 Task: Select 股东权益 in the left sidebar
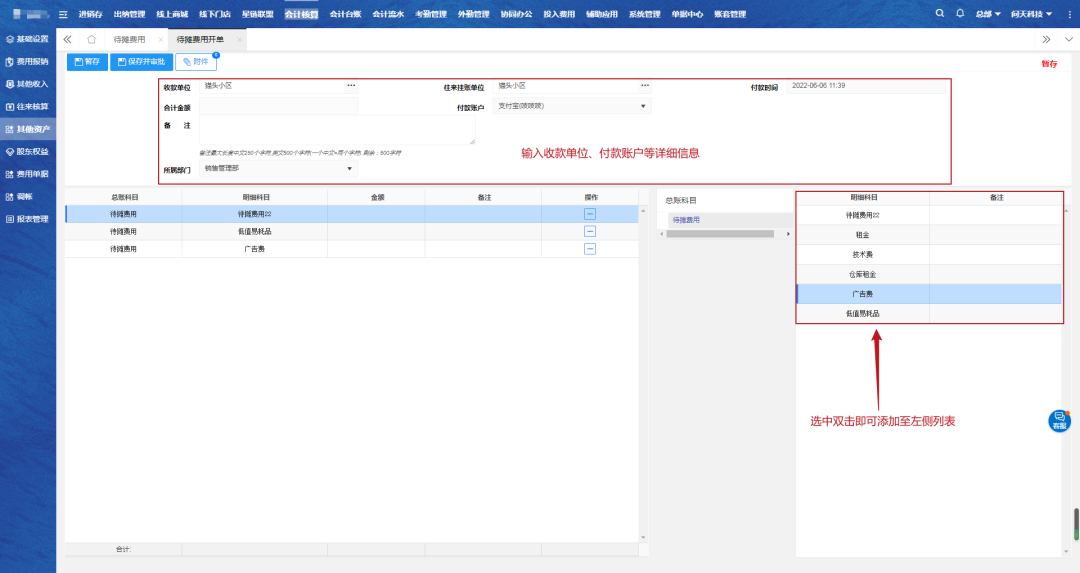click(x=32, y=152)
